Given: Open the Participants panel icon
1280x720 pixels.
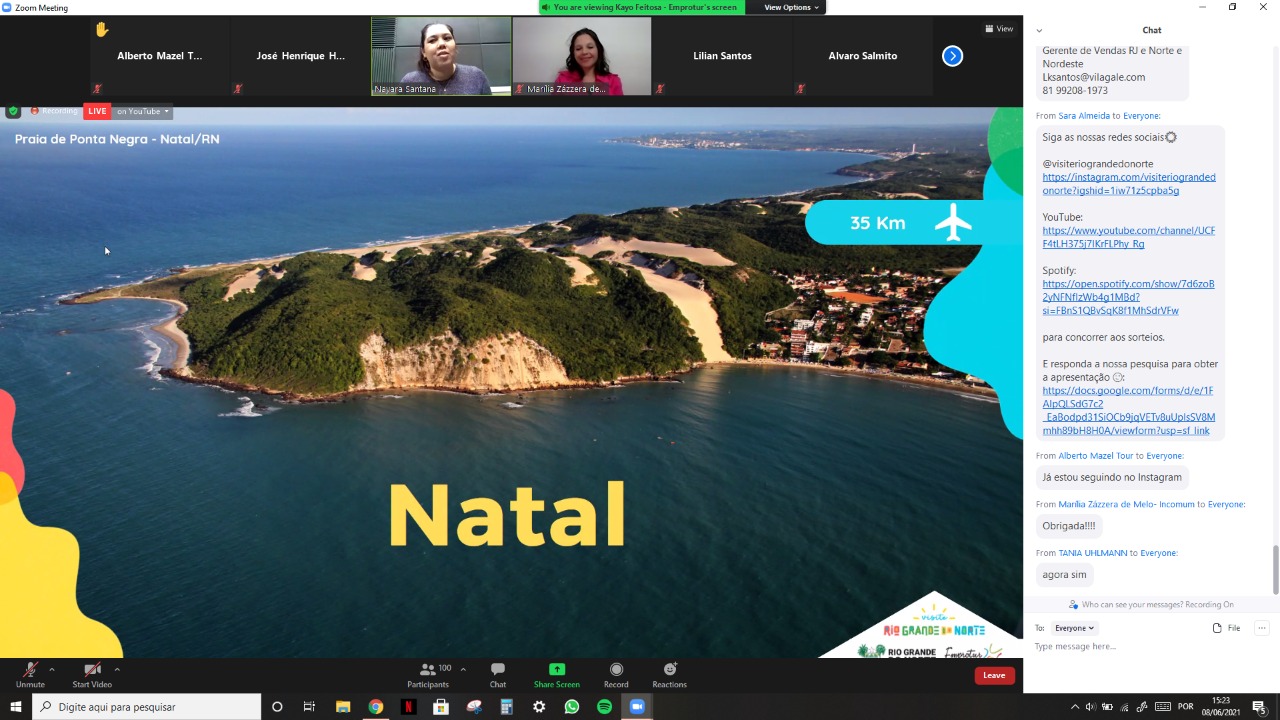Looking at the screenshot, I should 428,670.
